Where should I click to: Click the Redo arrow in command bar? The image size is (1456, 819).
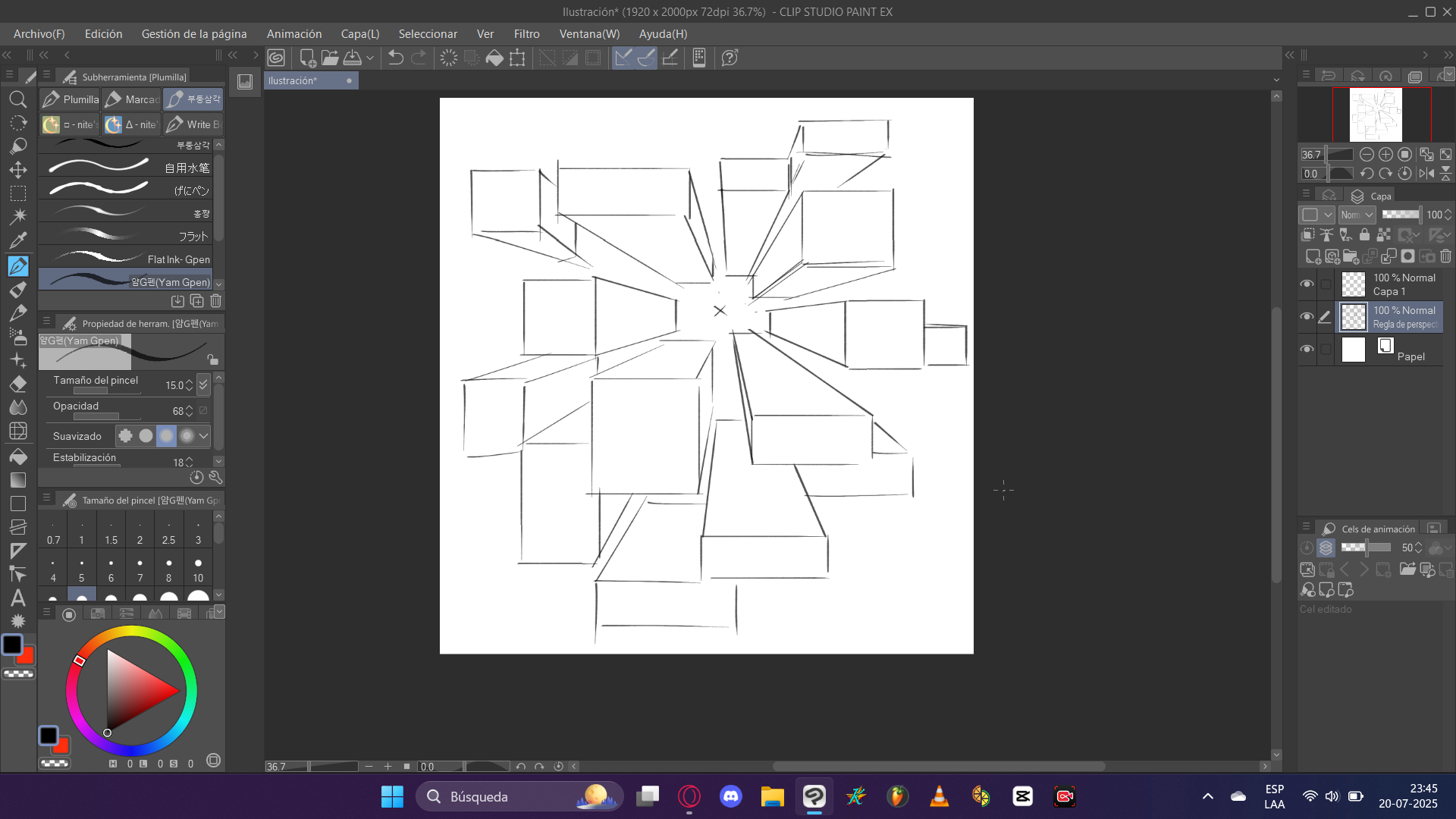click(419, 58)
